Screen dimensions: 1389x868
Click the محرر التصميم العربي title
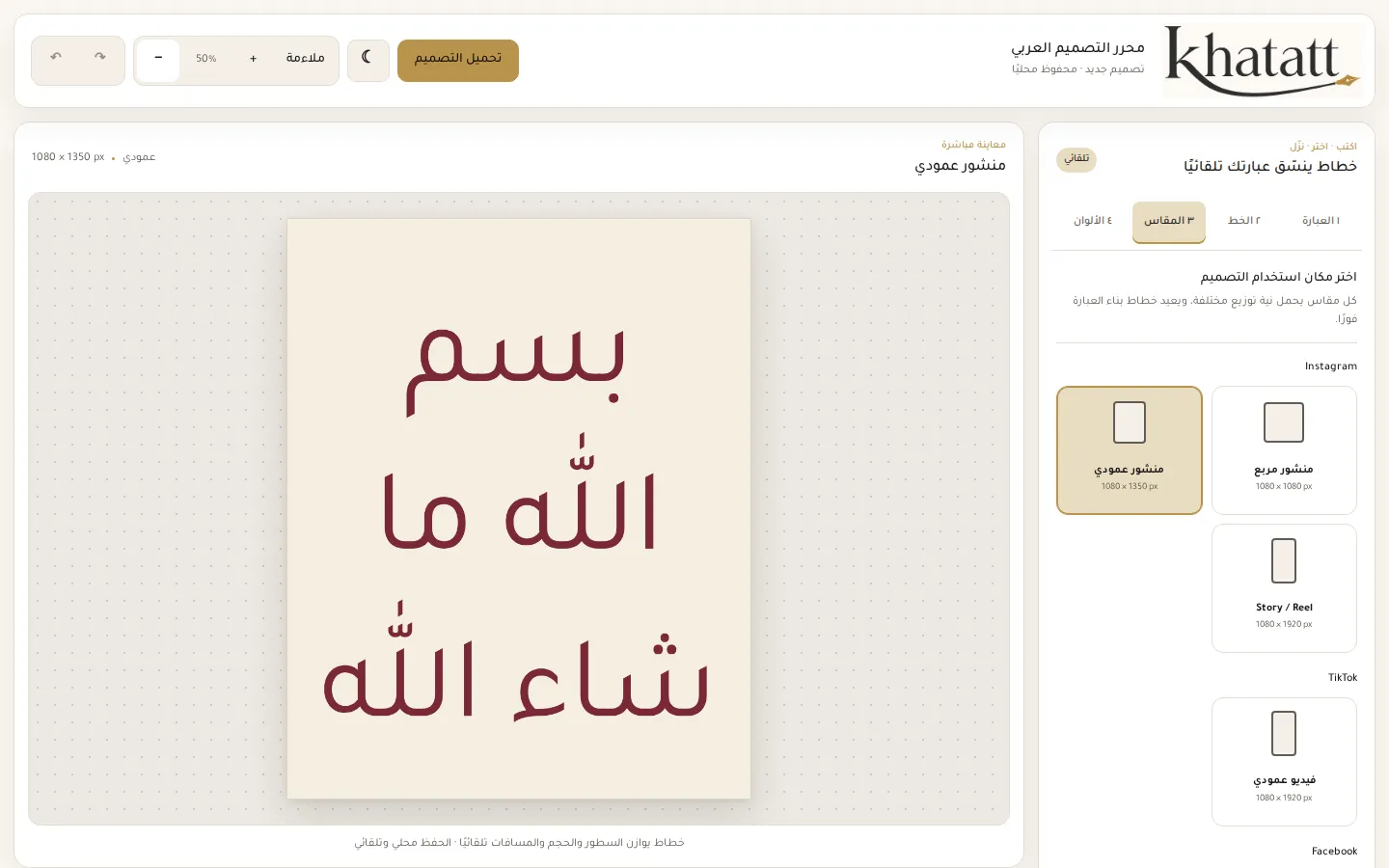(x=1077, y=48)
